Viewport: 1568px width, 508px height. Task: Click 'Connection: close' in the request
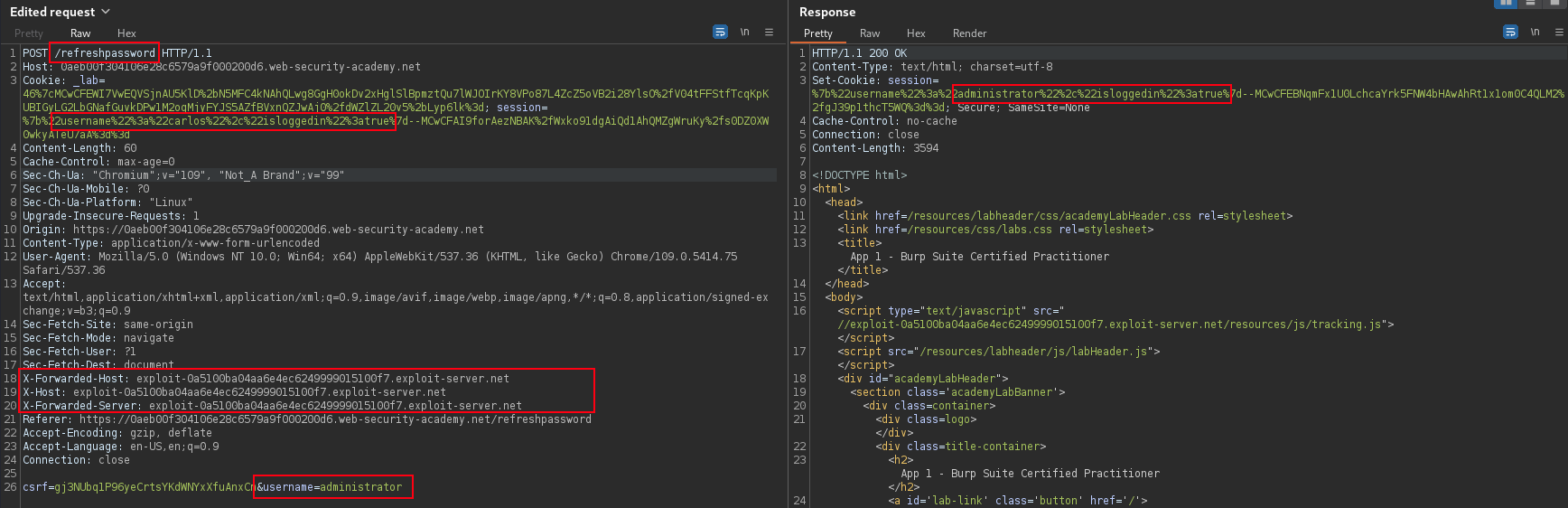tap(76, 460)
